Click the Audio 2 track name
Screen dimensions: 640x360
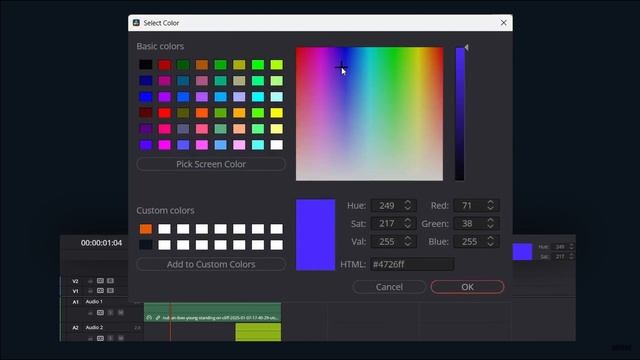click(94, 327)
